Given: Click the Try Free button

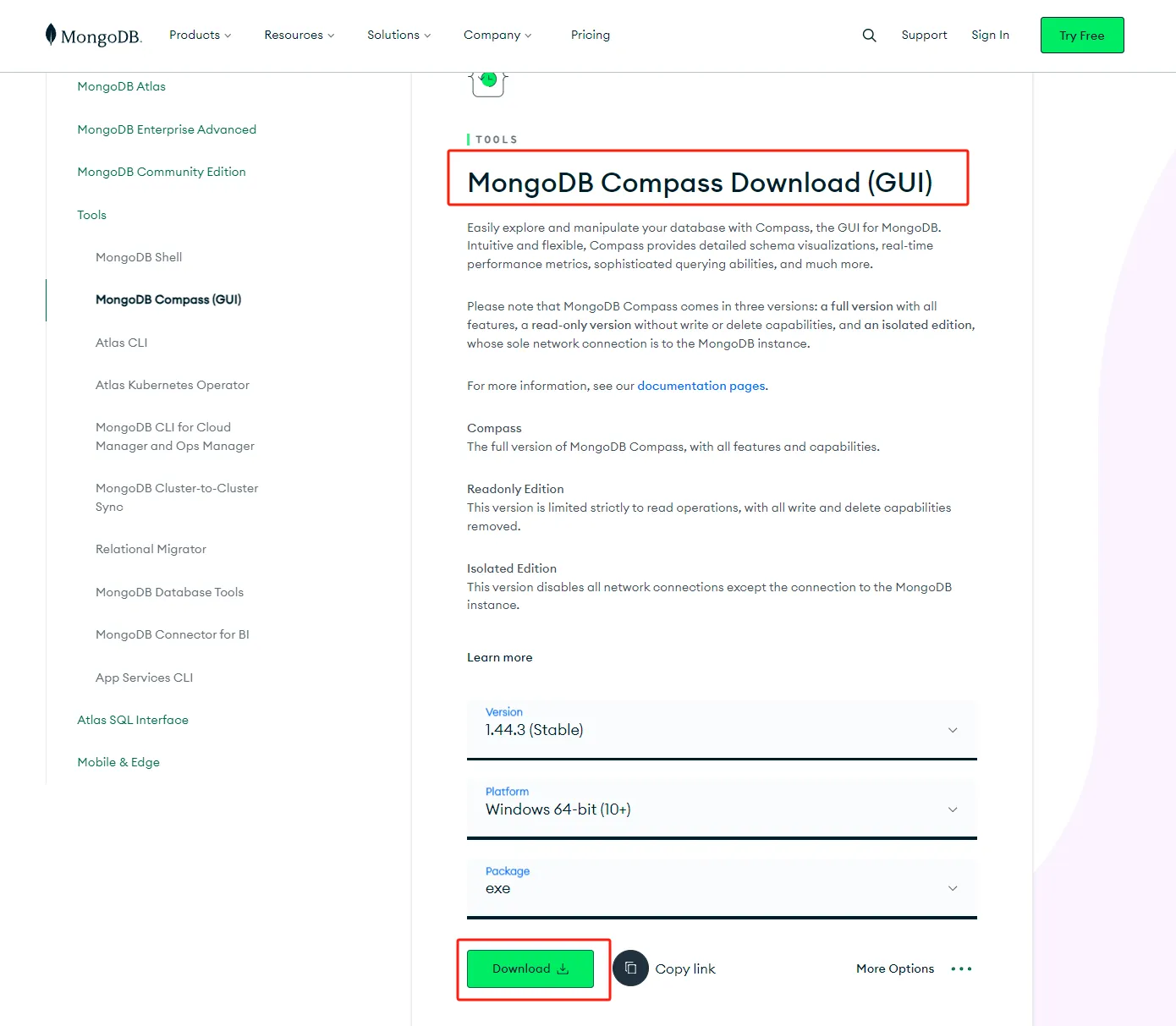Looking at the screenshot, I should (x=1082, y=36).
